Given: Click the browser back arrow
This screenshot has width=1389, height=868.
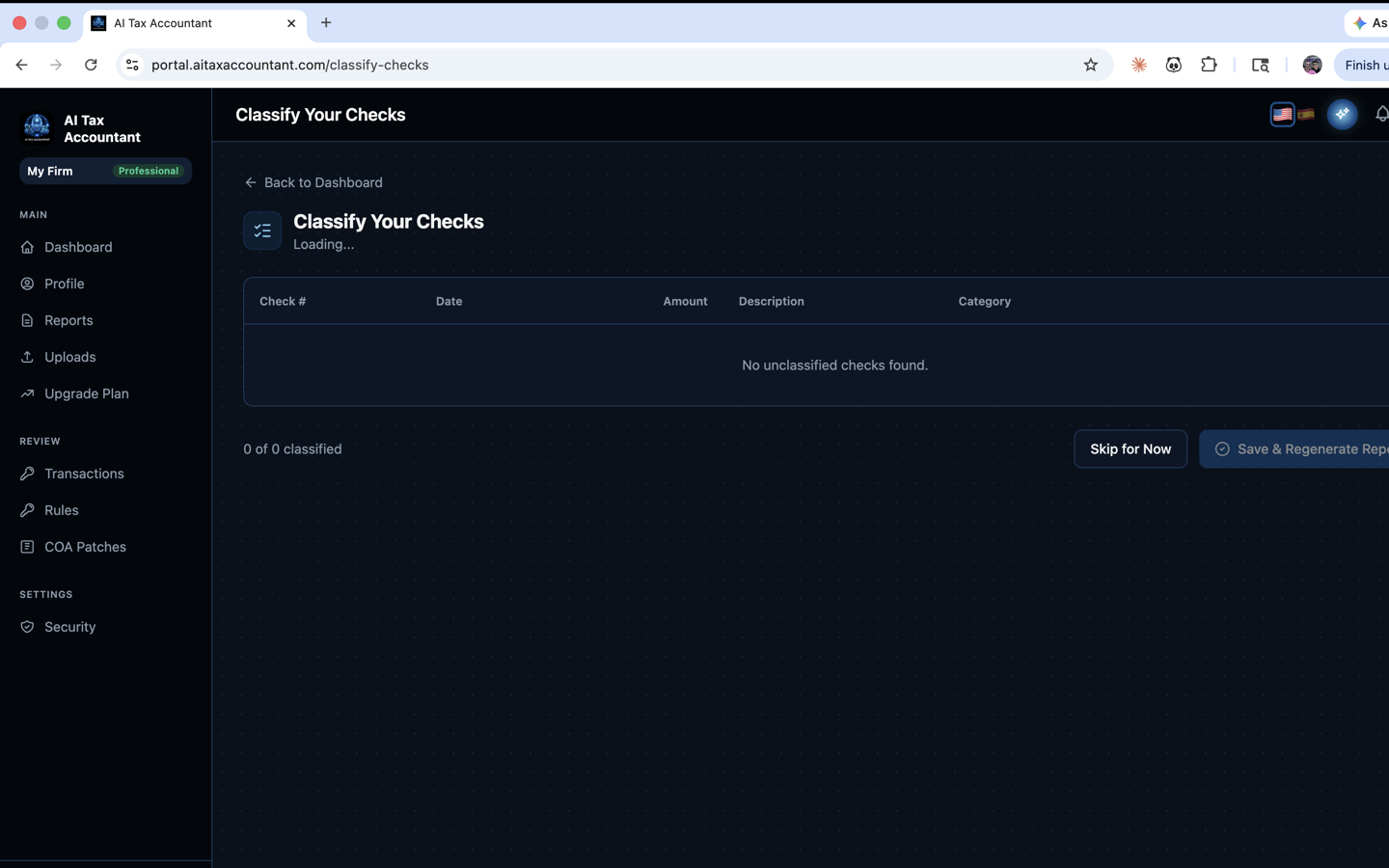Looking at the screenshot, I should pos(21,65).
